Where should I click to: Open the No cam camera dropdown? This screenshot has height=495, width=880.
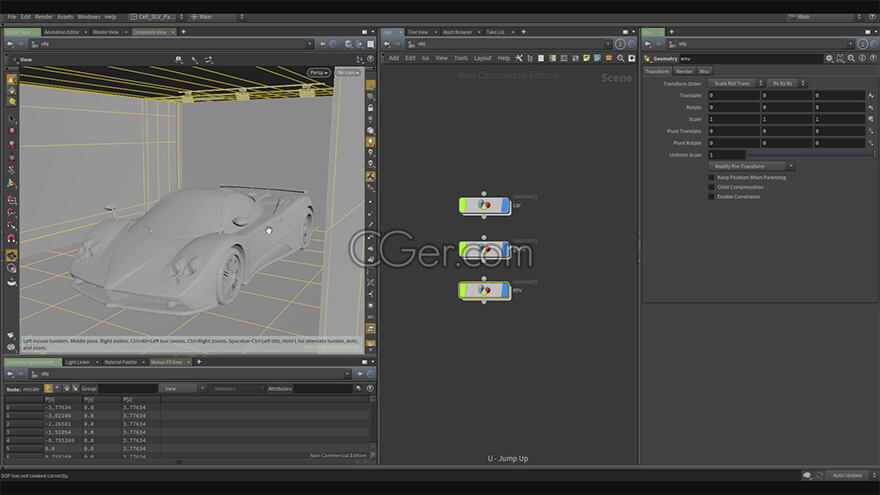point(348,72)
